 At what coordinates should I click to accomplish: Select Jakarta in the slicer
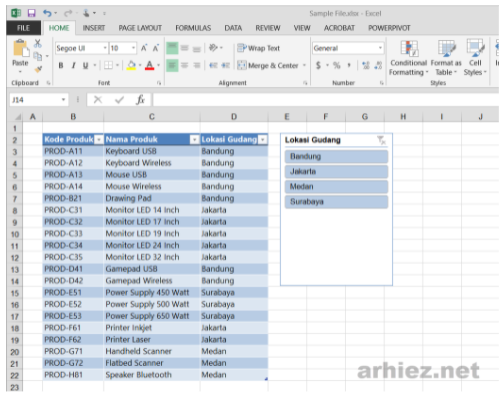[336, 172]
